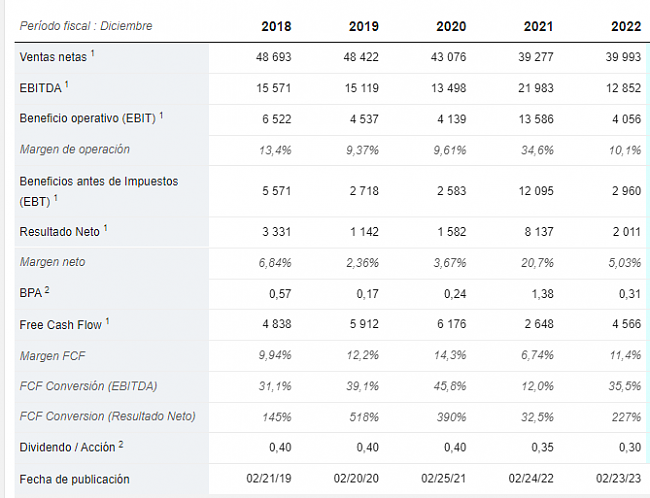Screen dimensions: 650x498
Task: Select the 2021 column header
Action: click(x=538, y=27)
